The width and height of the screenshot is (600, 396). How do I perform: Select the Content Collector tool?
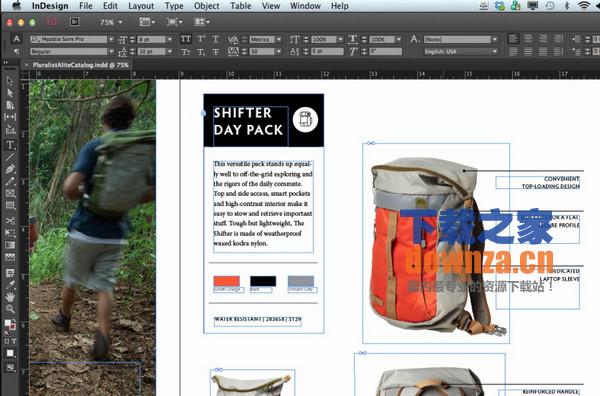point(10,130)
